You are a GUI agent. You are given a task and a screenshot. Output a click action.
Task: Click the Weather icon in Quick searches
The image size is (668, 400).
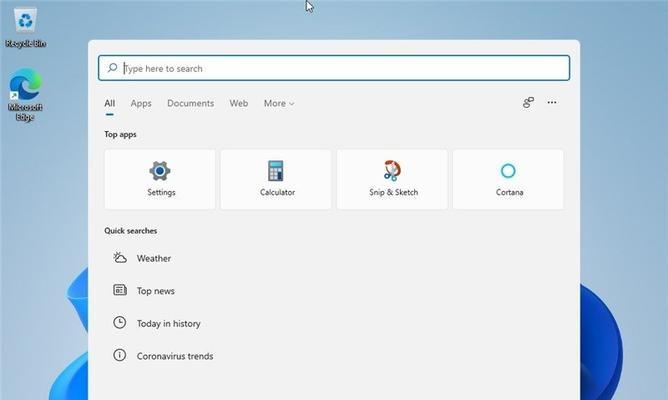pos(120,257)
